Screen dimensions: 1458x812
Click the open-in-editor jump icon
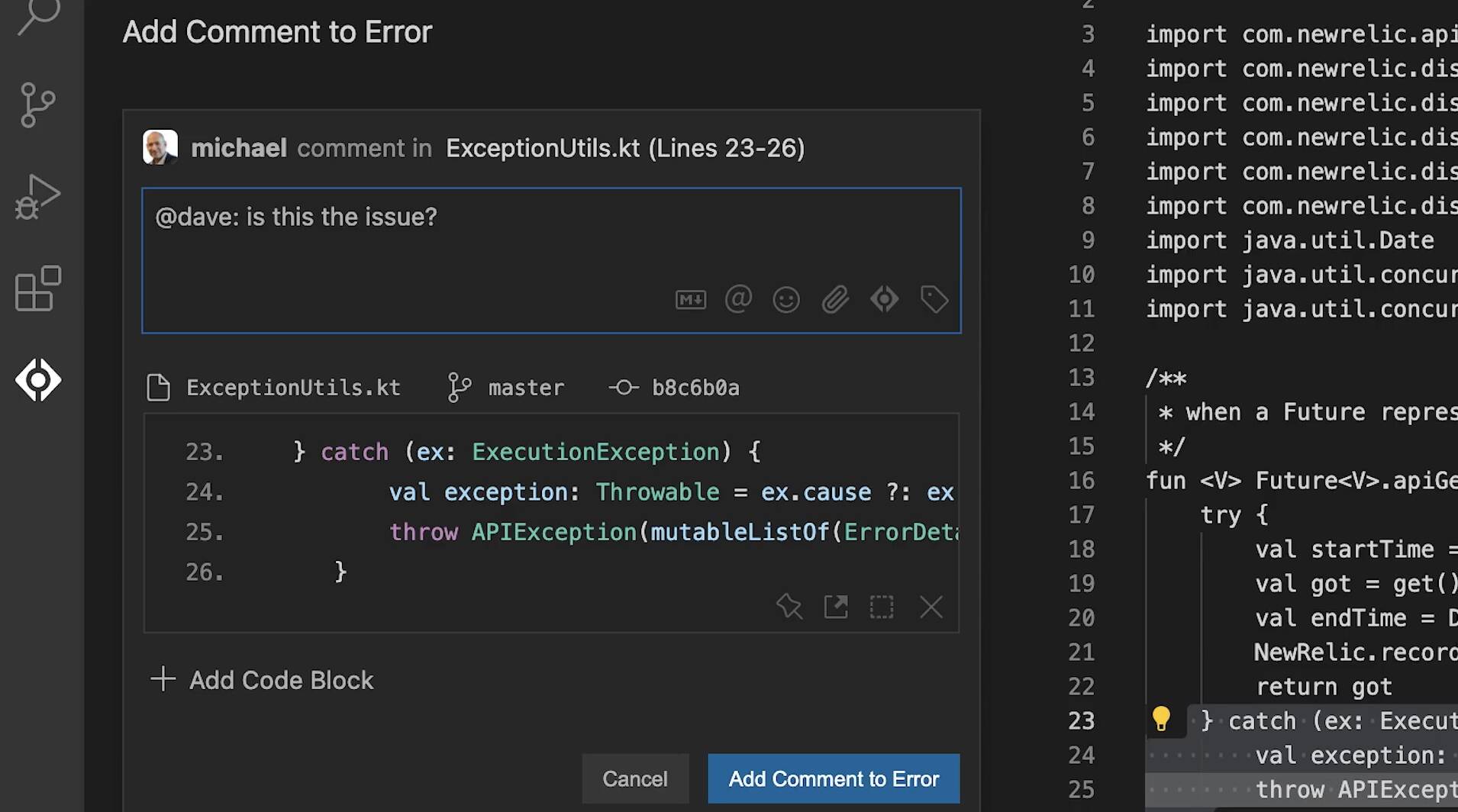836,607
